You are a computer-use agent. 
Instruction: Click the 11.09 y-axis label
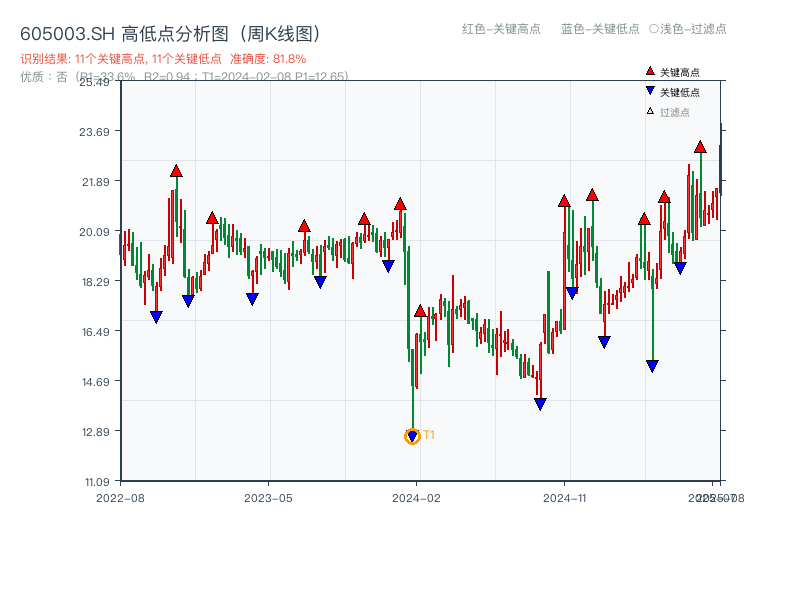pyautogui.click(x=97, y=482)
